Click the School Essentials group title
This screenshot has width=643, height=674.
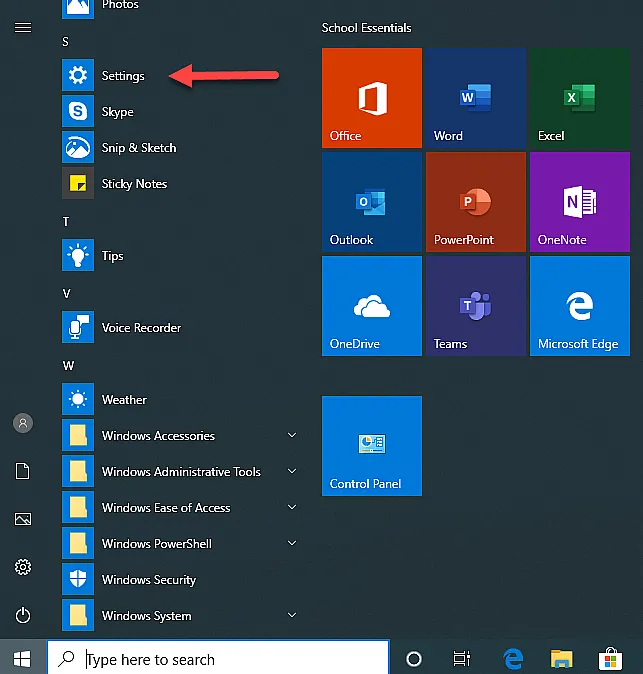pyautogui.click(x=366, y=28)
